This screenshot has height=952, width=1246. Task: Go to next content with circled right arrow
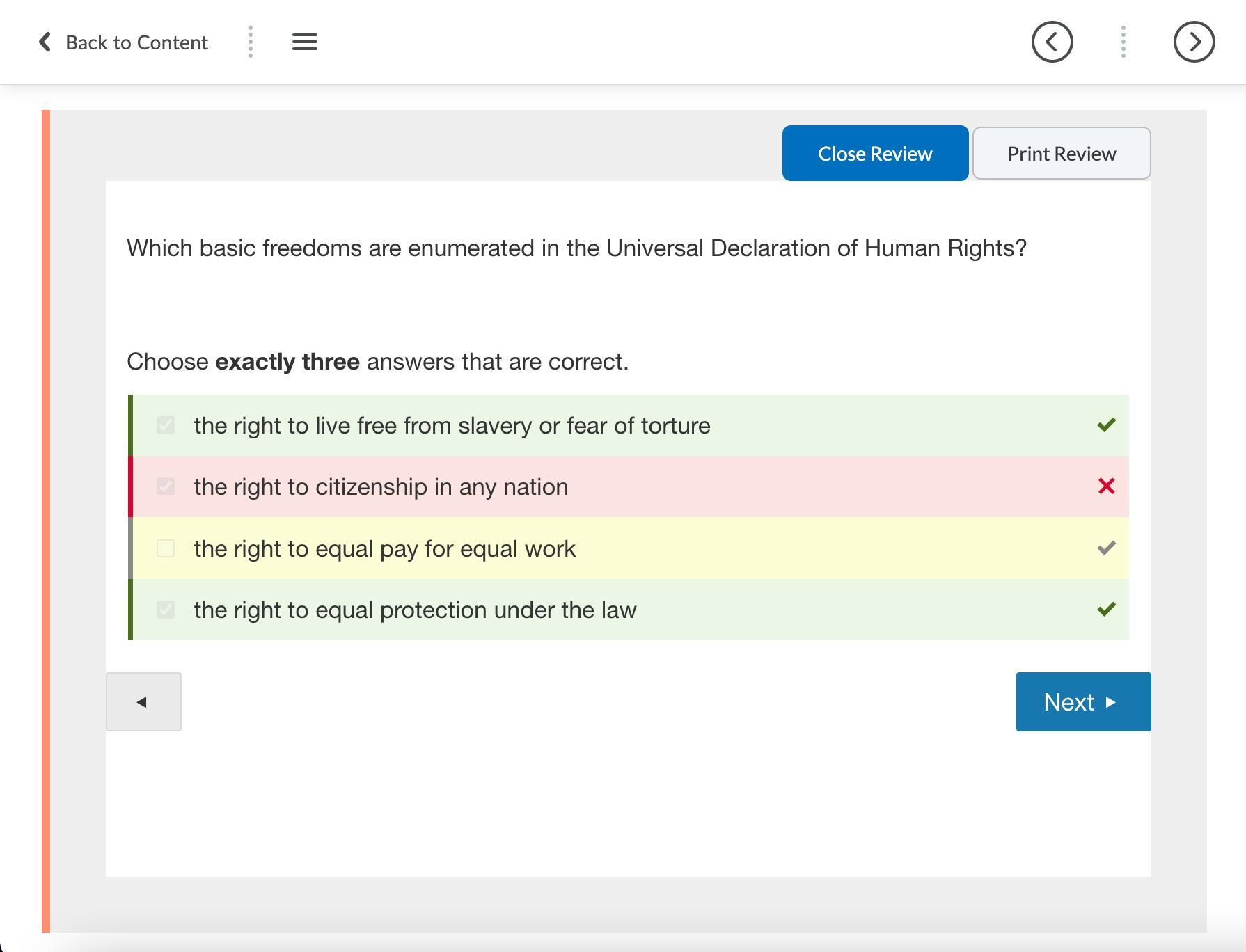1194,42
